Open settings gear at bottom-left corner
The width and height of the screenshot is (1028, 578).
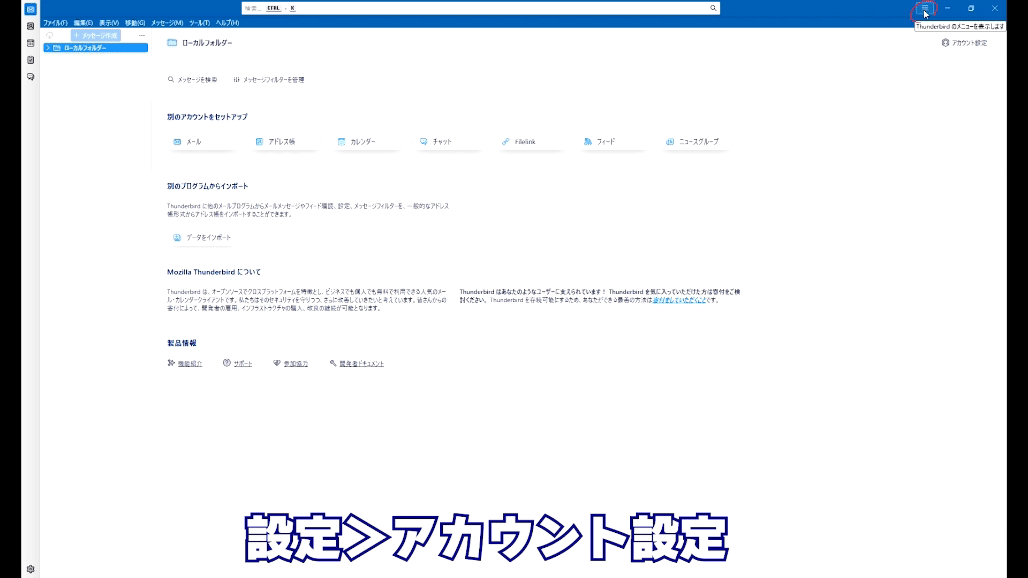[x=31, y=569]
